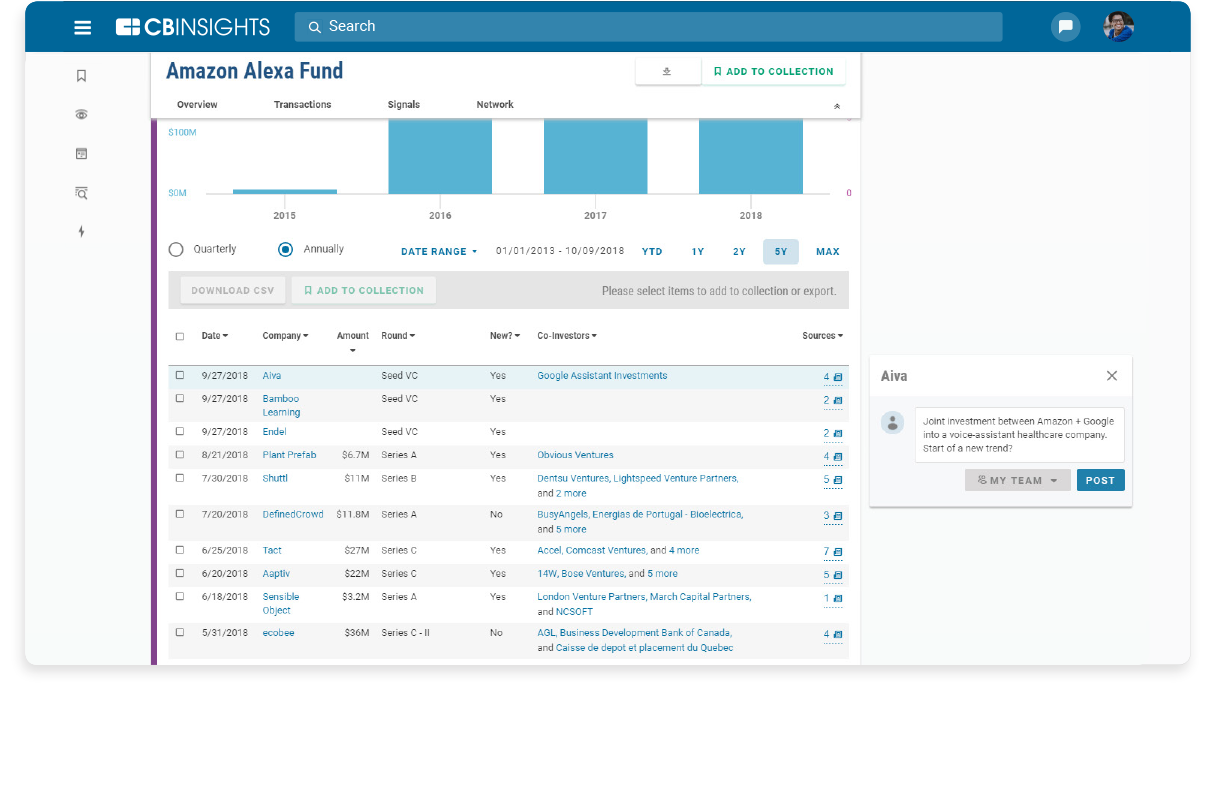Click the small 2015 chart bar
The width and height of the screenshot is (1212, 811).
coord(285,191)
